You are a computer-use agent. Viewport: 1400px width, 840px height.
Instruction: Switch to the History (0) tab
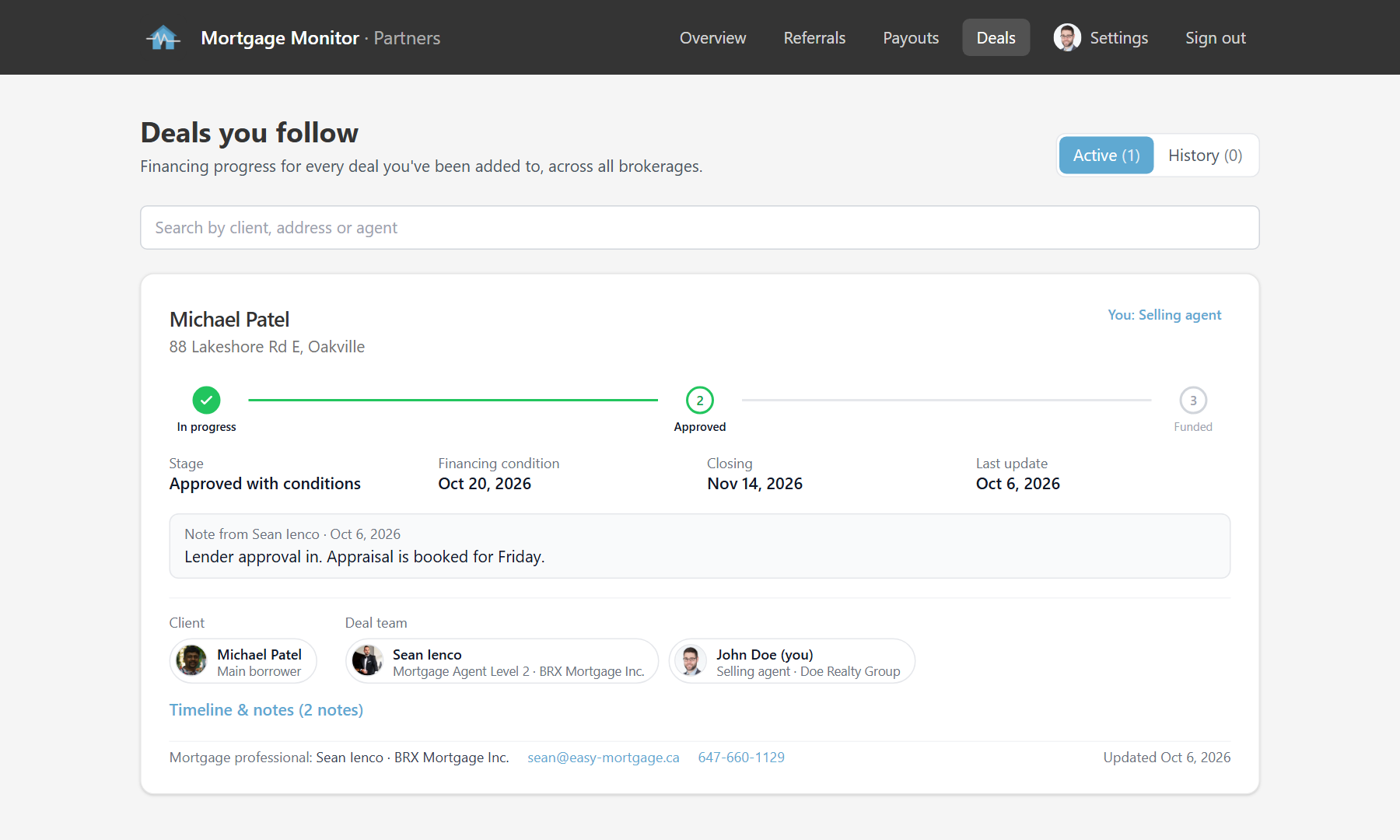point(1205,156)
